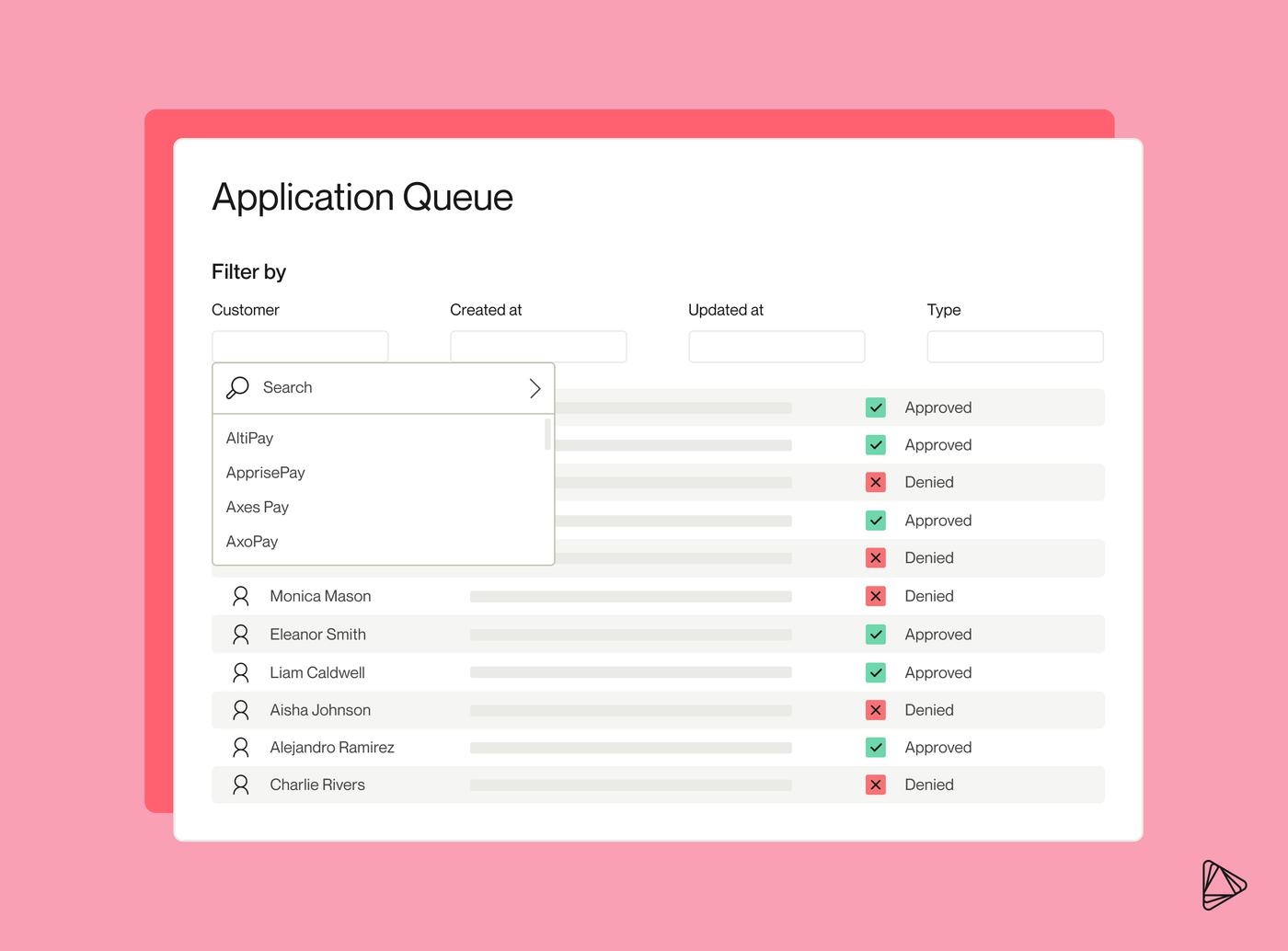
Task: Click the user icon beside Charlie Rivers
Action: (x=241, y=785)
